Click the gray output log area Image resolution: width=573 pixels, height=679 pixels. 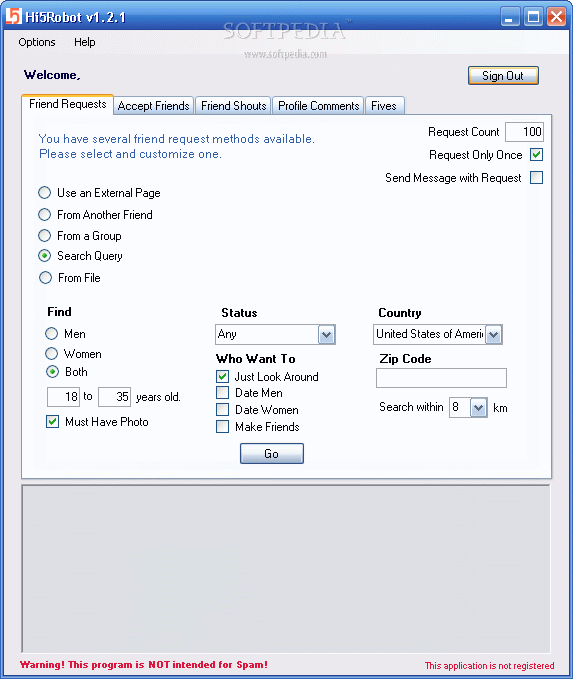[x=286, y=569]
